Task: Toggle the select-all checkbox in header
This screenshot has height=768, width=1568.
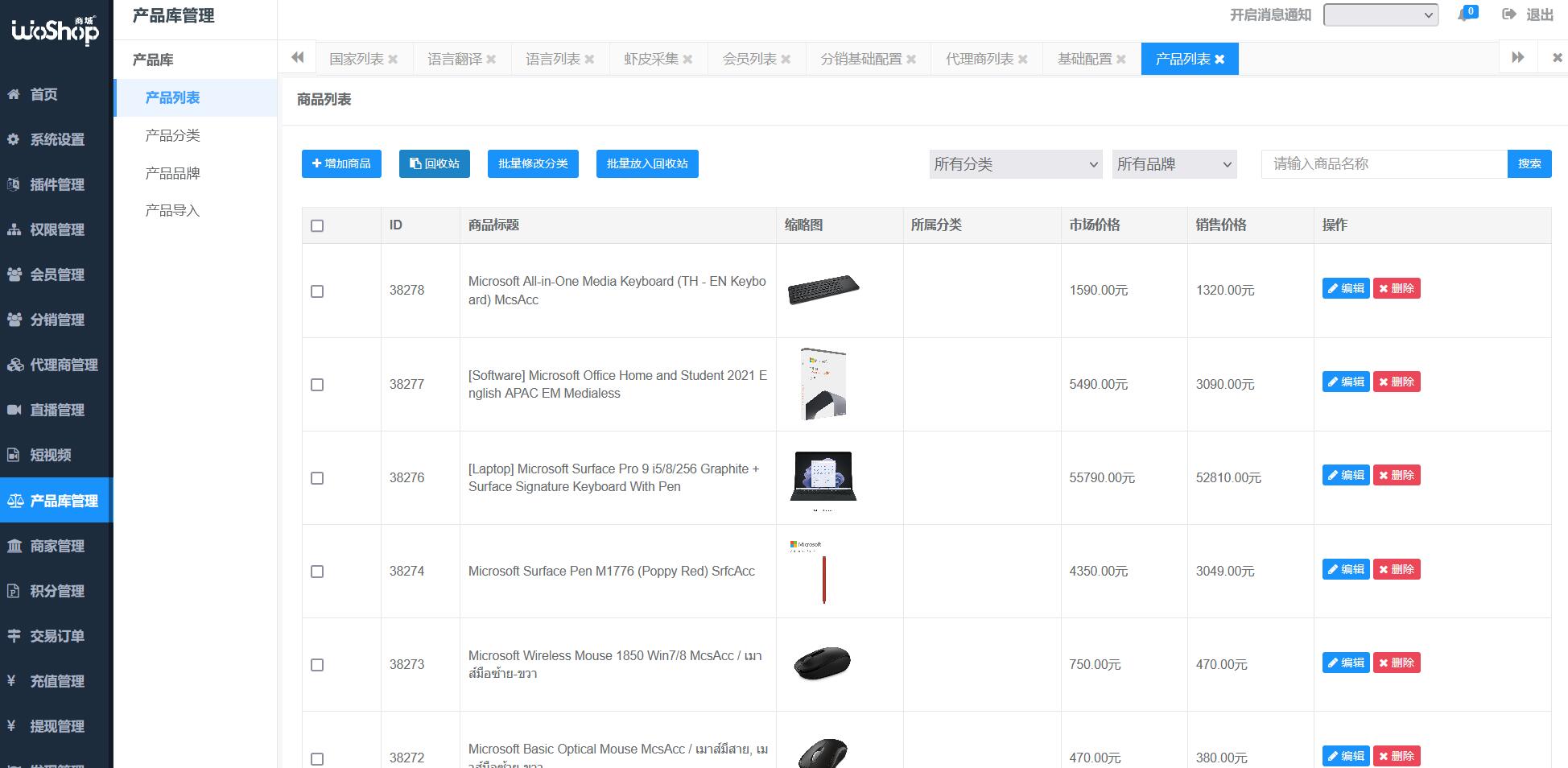Action: point(317,226)
